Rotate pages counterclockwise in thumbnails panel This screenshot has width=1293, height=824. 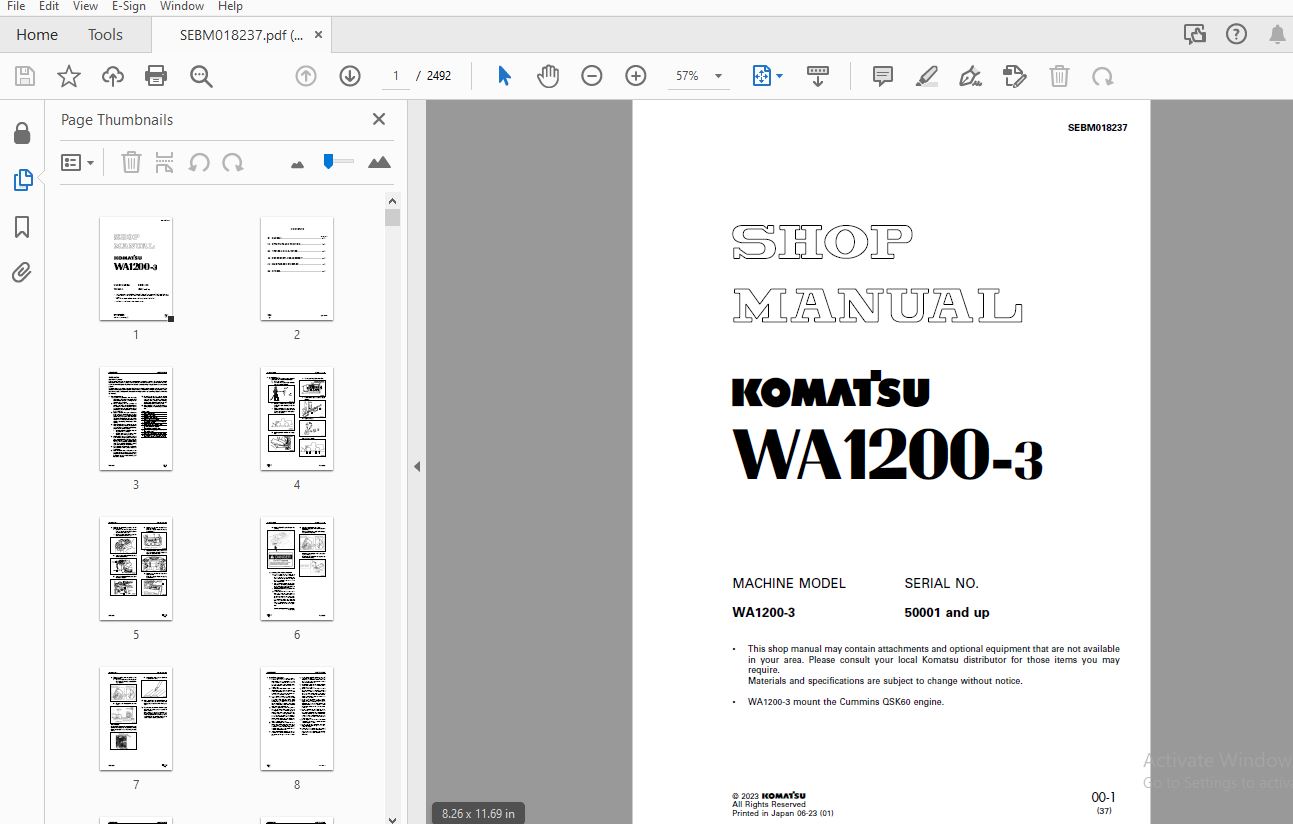tap(199, 162)
